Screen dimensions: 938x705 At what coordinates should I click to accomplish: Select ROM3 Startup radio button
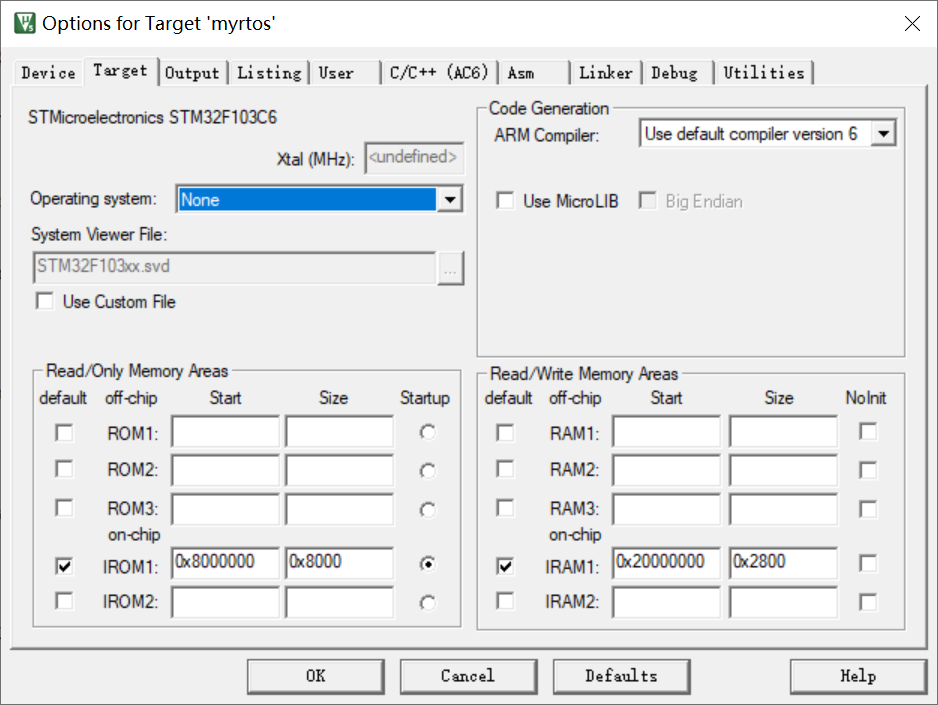coord(428,510)
